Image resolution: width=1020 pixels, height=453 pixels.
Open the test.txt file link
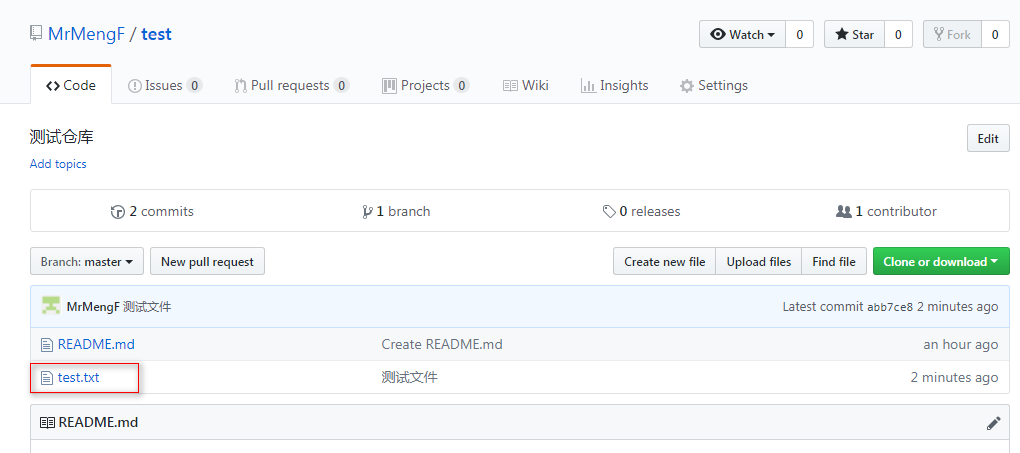[x=78, y=378]
